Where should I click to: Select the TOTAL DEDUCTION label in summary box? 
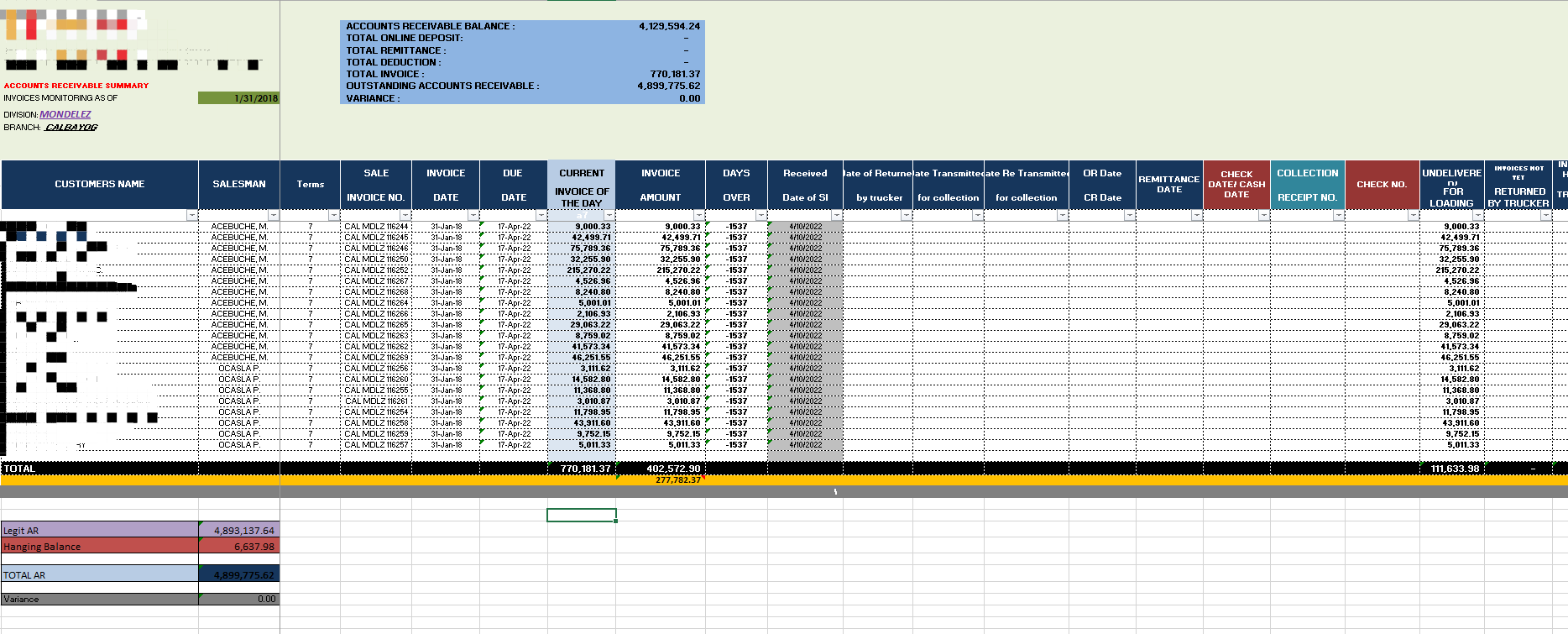tap(394, 62)
